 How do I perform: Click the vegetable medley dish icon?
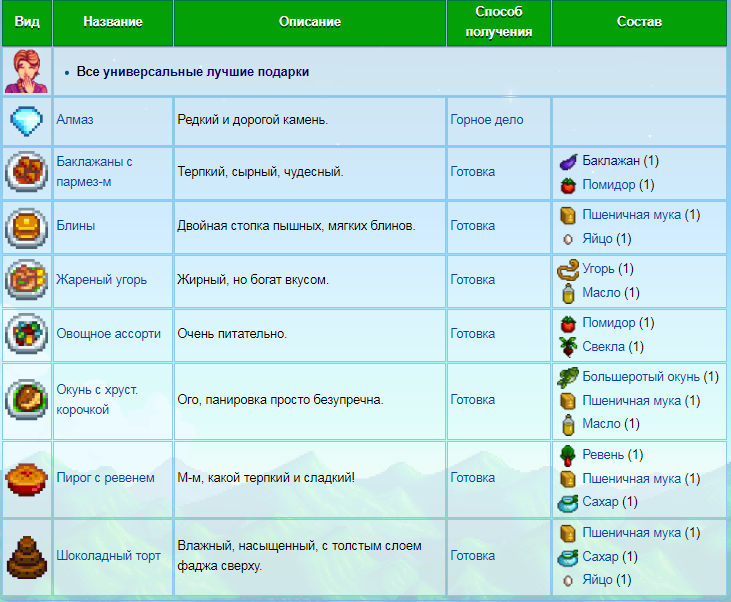click(27, 334)
